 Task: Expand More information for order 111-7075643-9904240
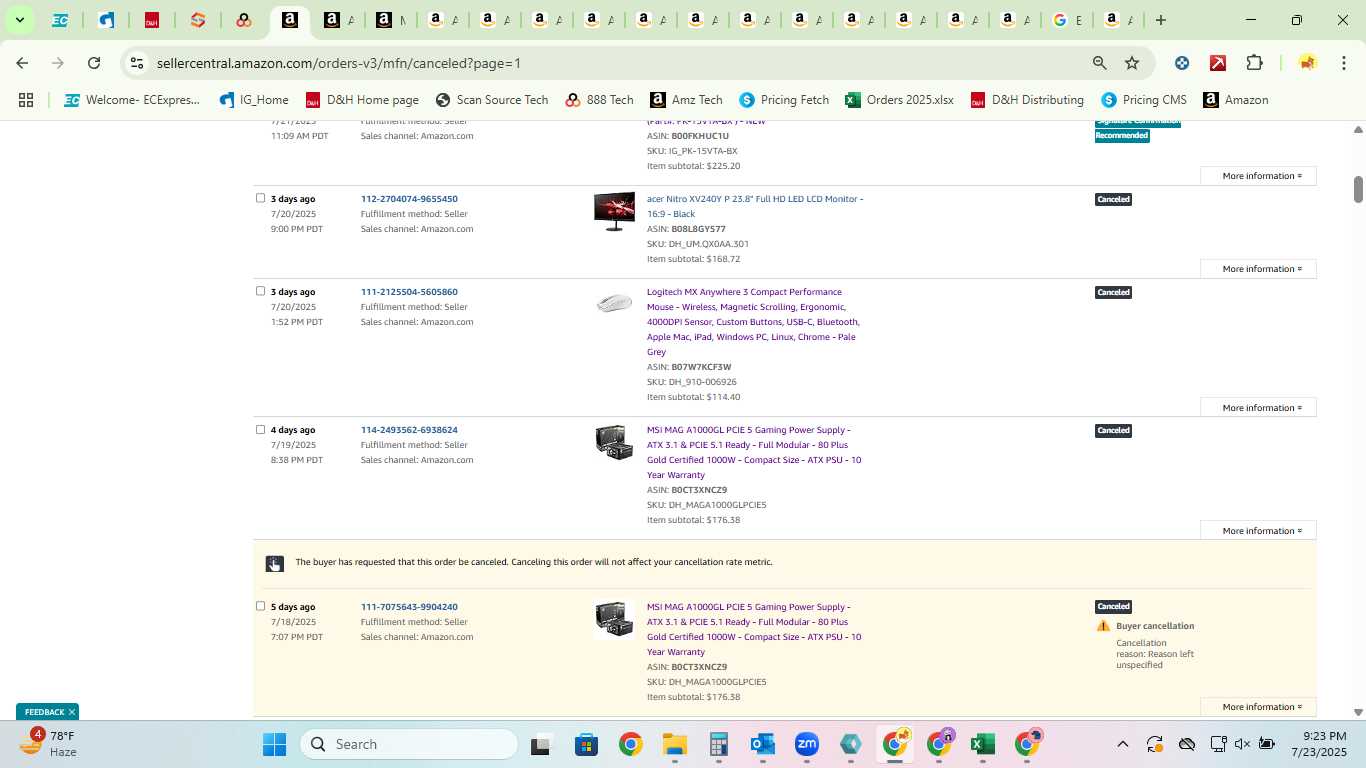(x=1258, y=707)
